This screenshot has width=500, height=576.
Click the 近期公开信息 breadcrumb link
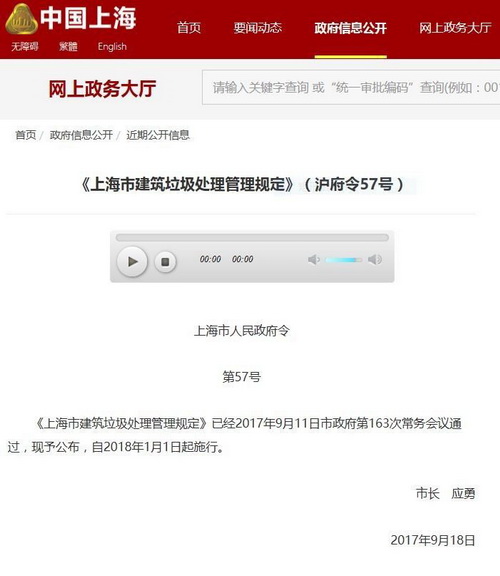pos(158,135)
